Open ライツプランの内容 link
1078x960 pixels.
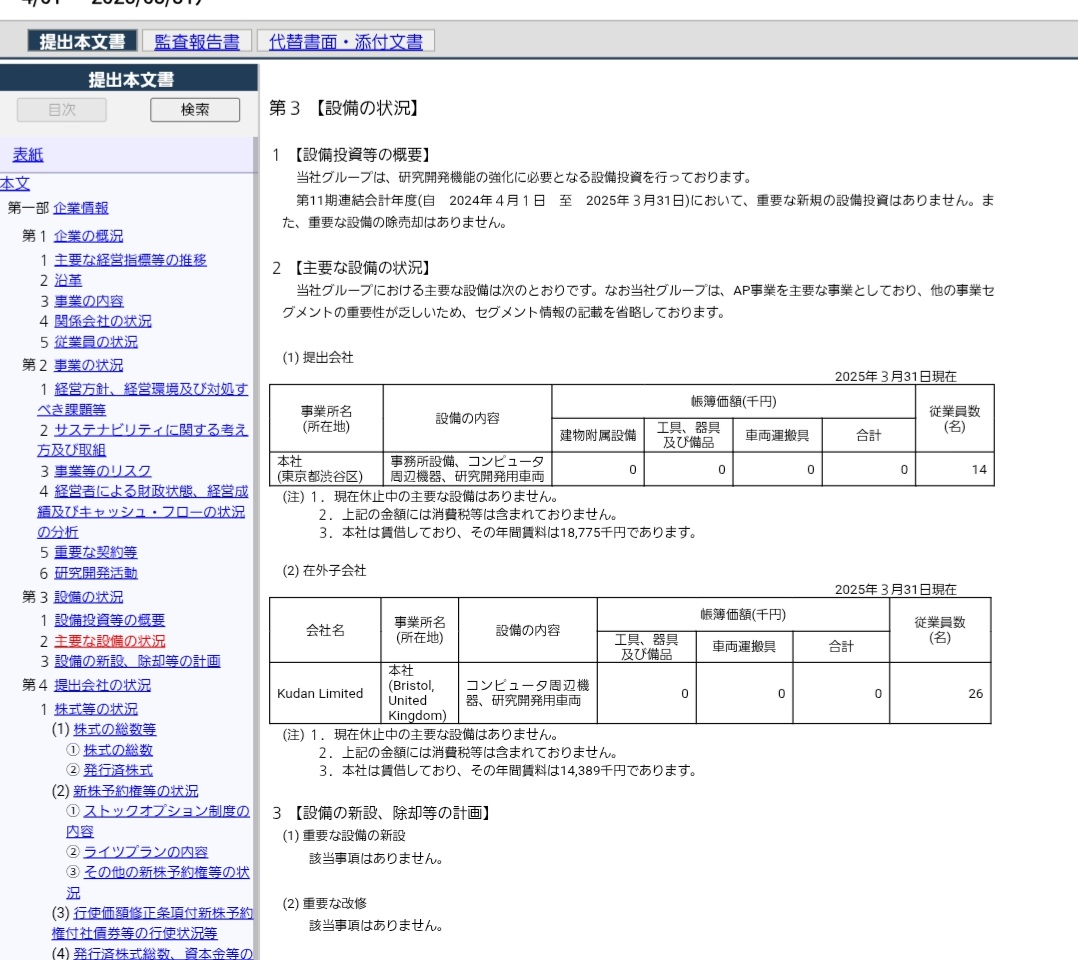(x=146, y=852)
